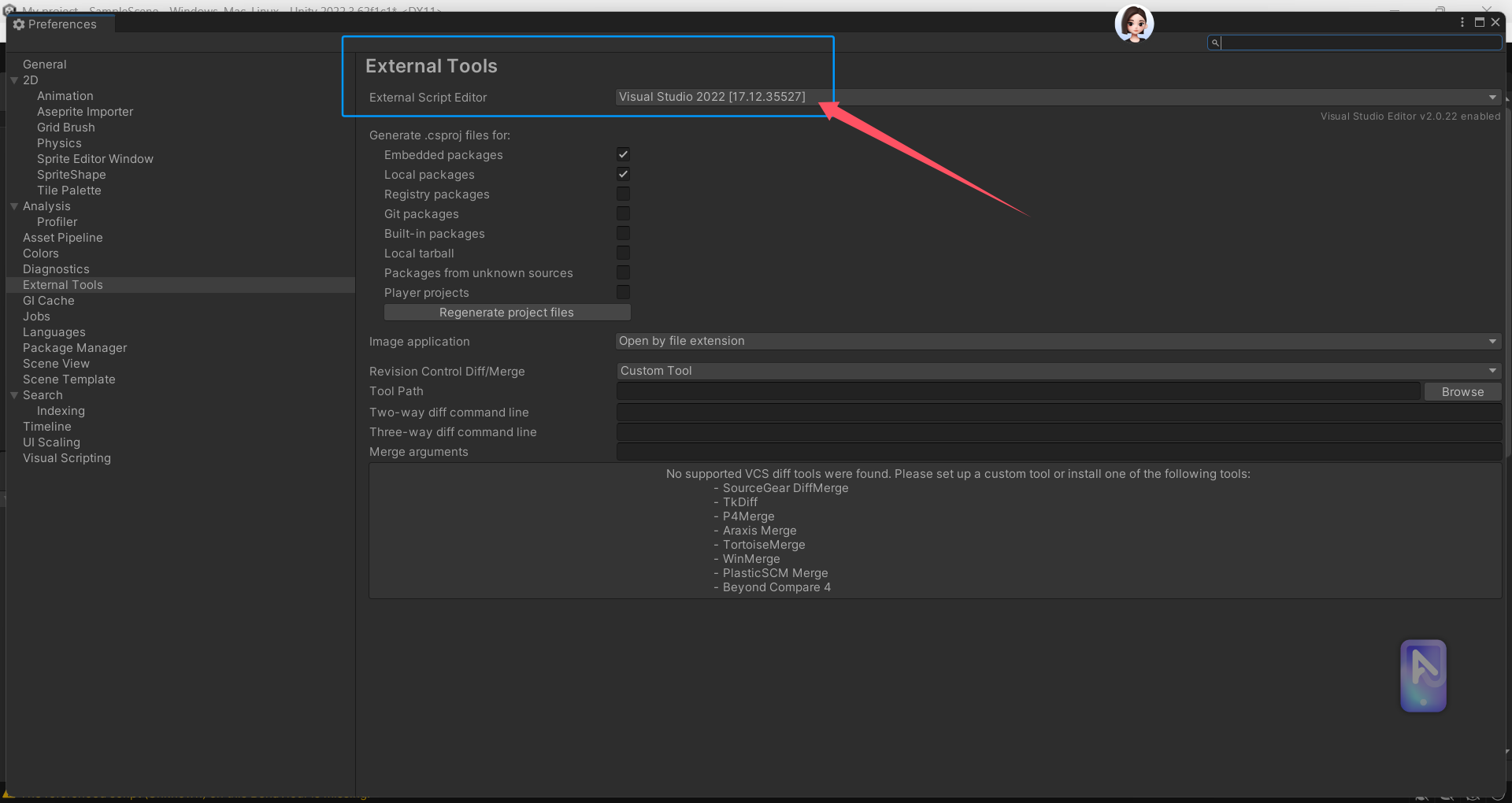Select Physics under 2D
The image size is (1512, 803).
59,143
